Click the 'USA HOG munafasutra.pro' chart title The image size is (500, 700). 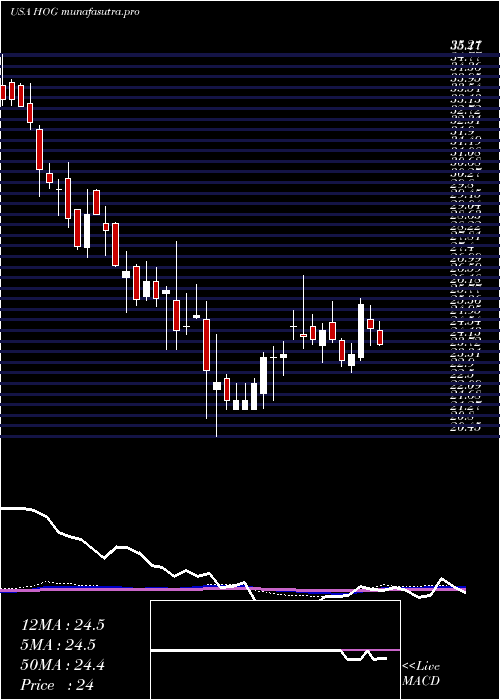pos(75,12)
